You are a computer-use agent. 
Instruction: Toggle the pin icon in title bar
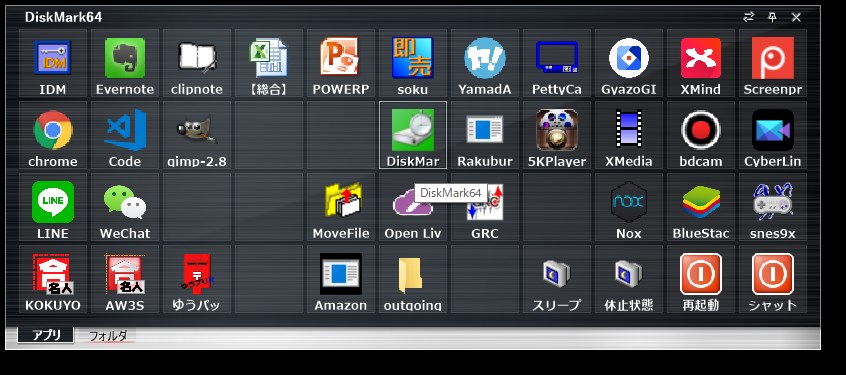[773, 17]
